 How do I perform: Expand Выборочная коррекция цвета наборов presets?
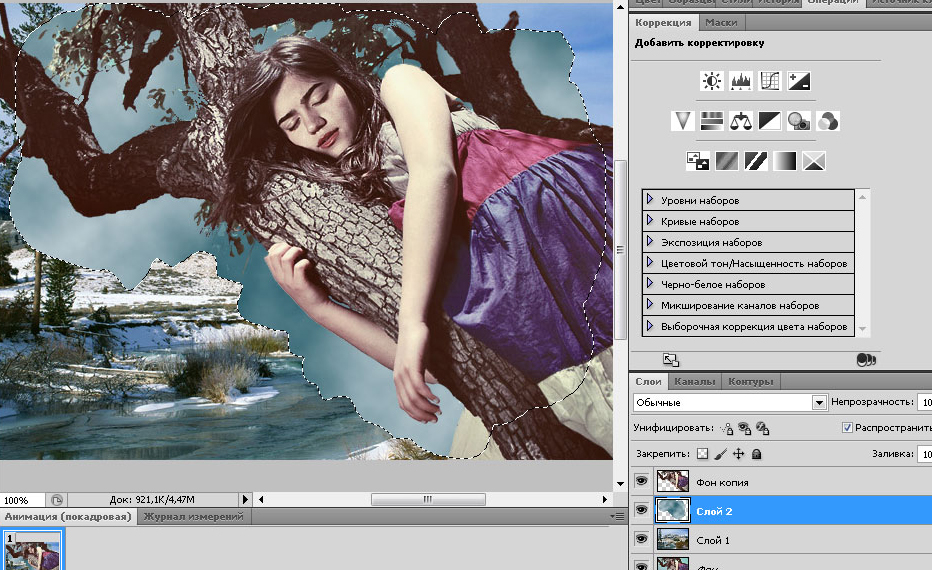coord(650,326)
